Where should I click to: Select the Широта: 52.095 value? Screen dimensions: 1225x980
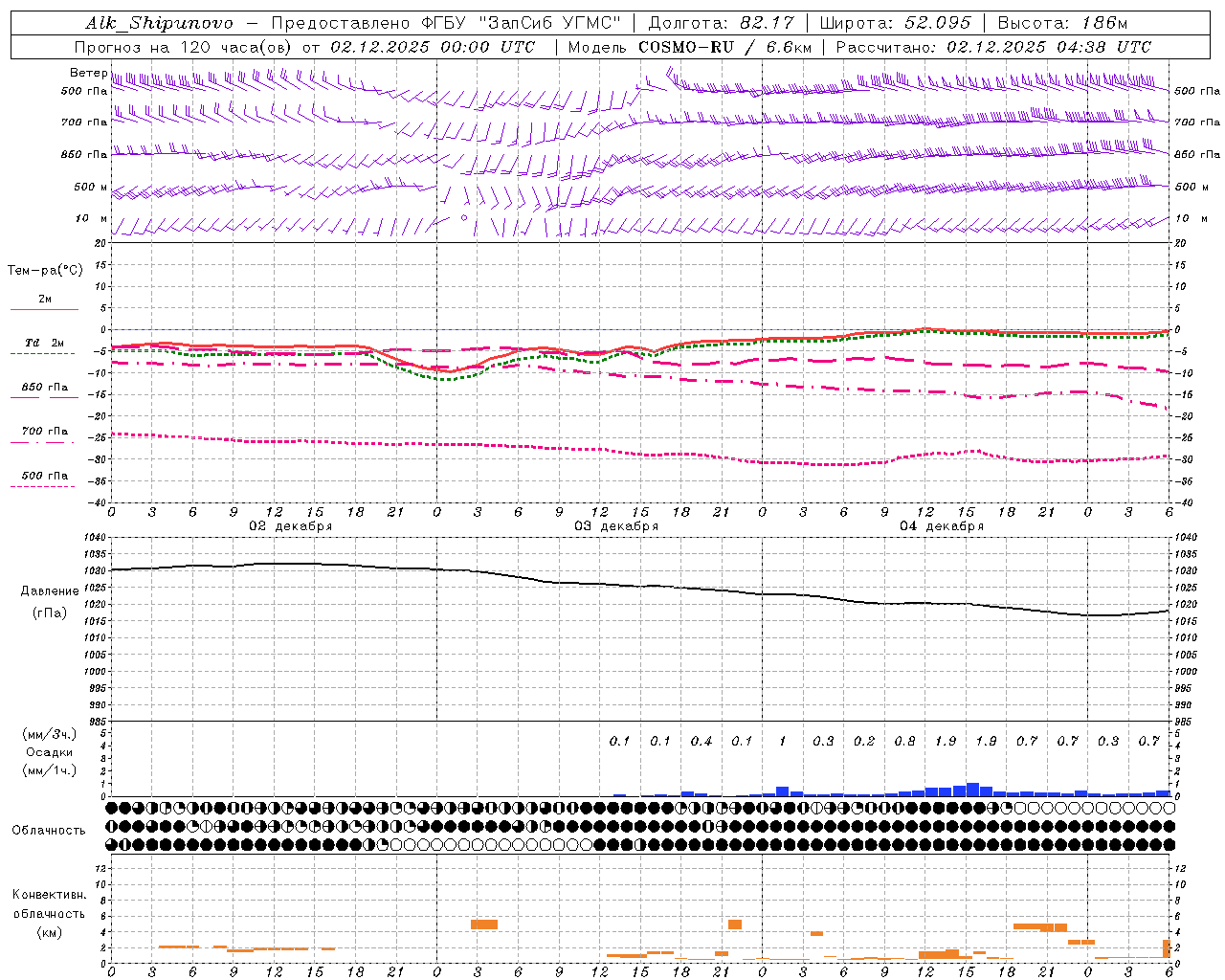[x=896, y=23]
